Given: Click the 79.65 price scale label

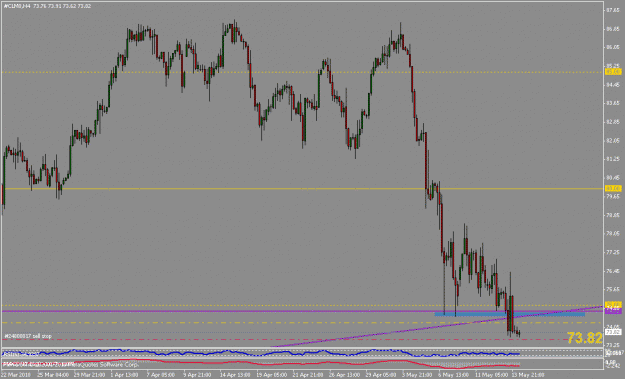Looking at the screenshot, I should [x=613, y=196].
